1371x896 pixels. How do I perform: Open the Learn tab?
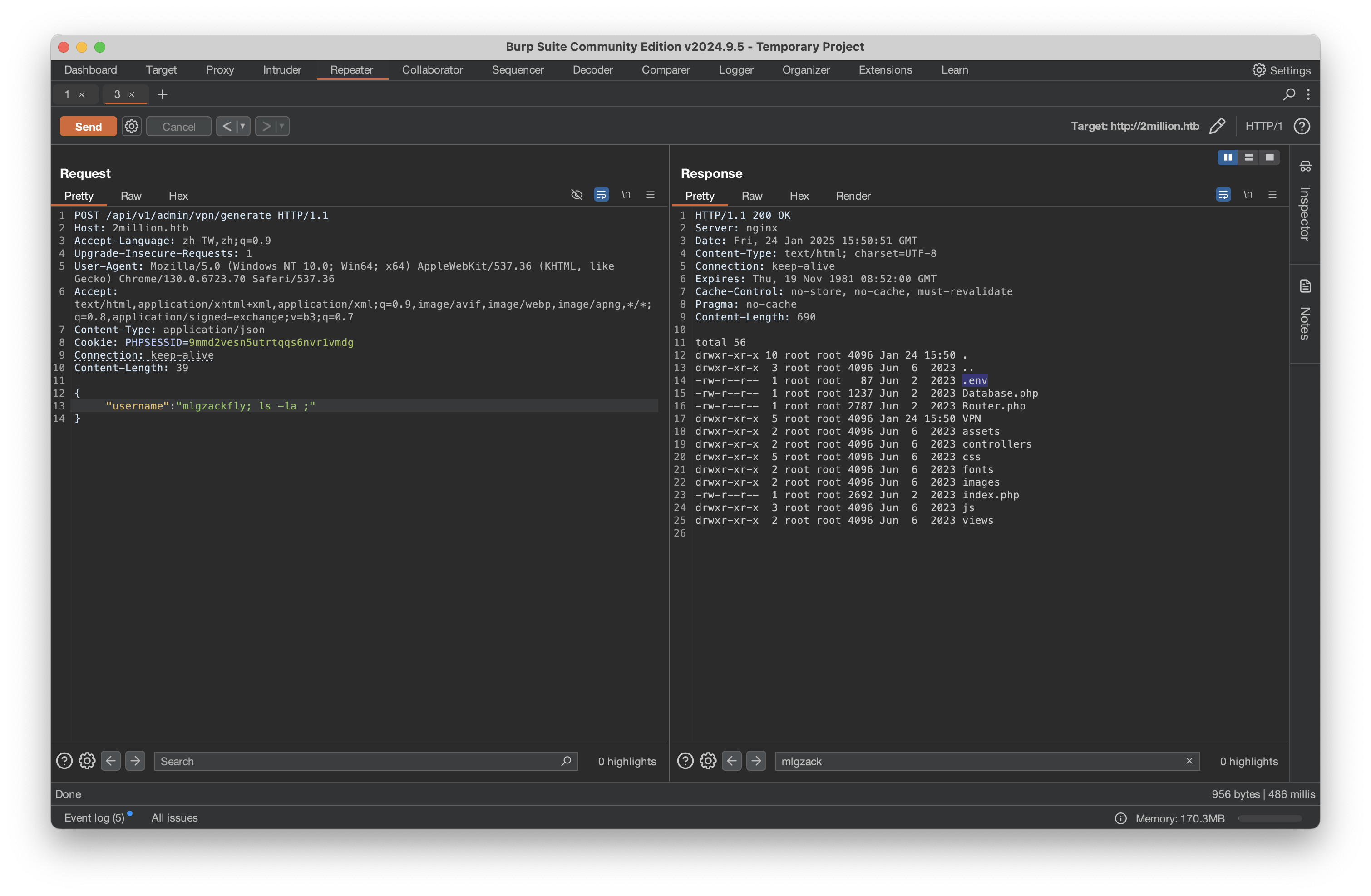955,70
